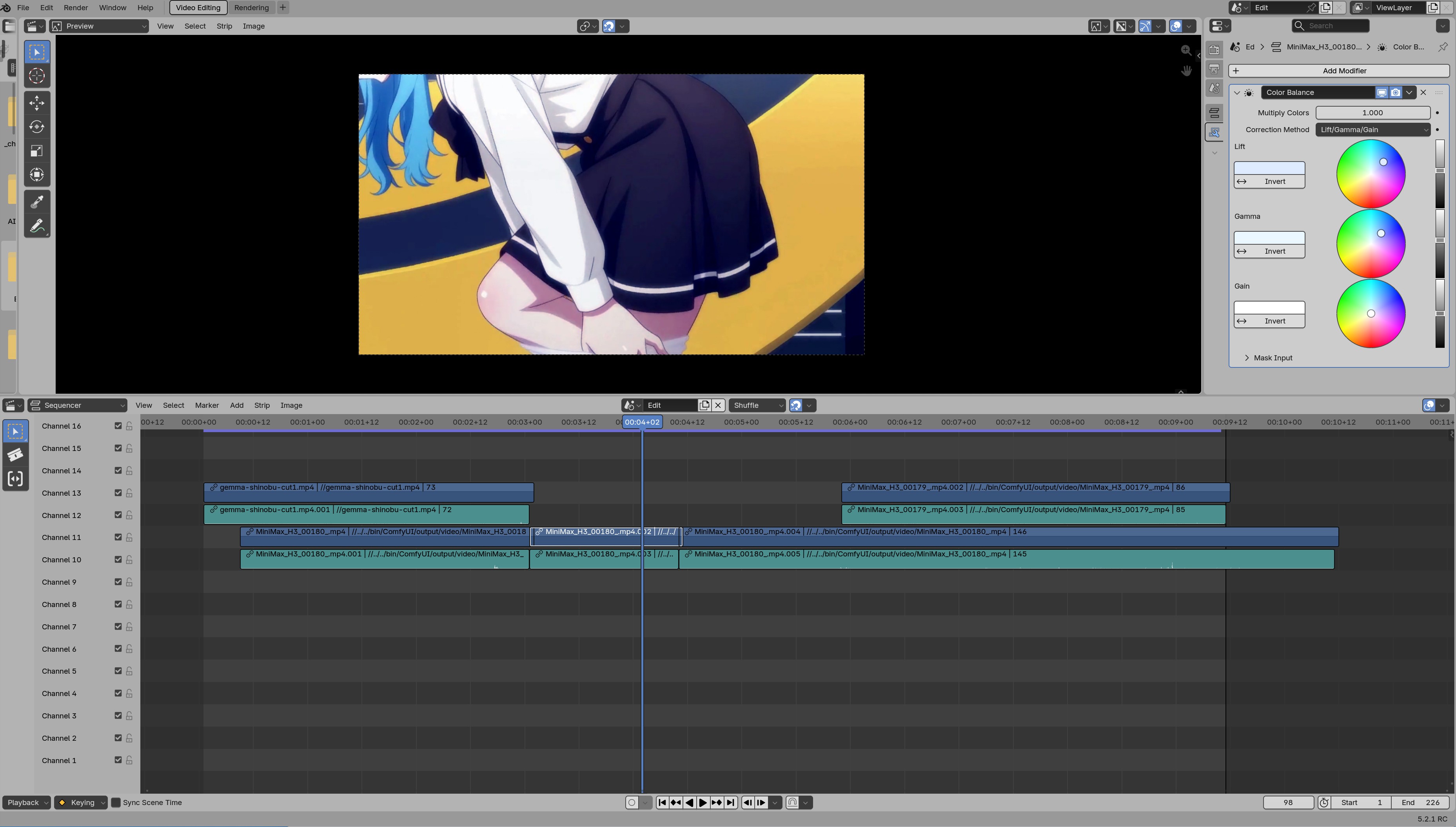Jump to the last frame
Viewport: 1456px width, 827px height.
pos(730,803)
